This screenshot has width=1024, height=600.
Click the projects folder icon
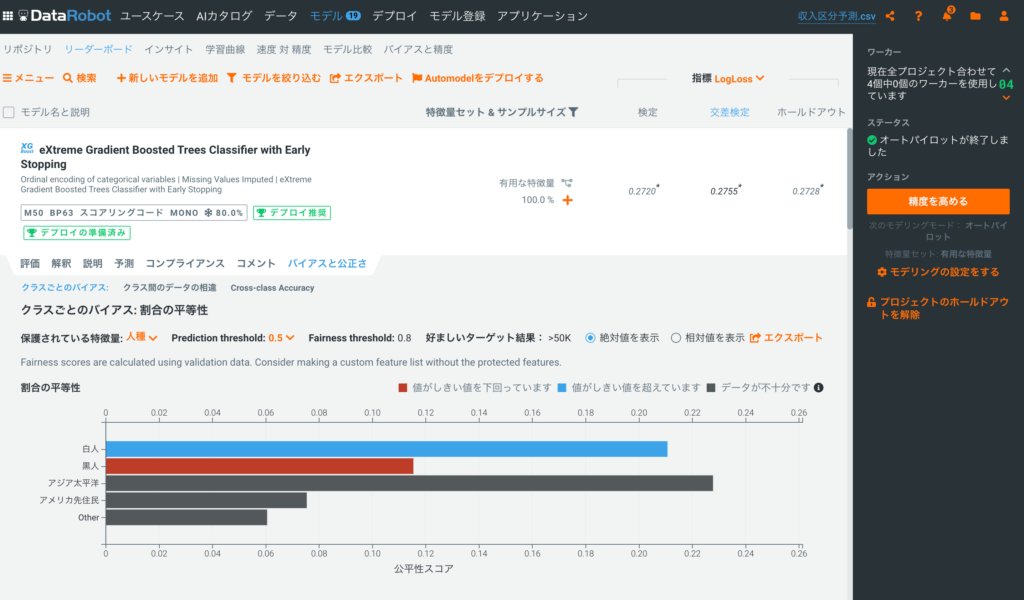[975, 16]
